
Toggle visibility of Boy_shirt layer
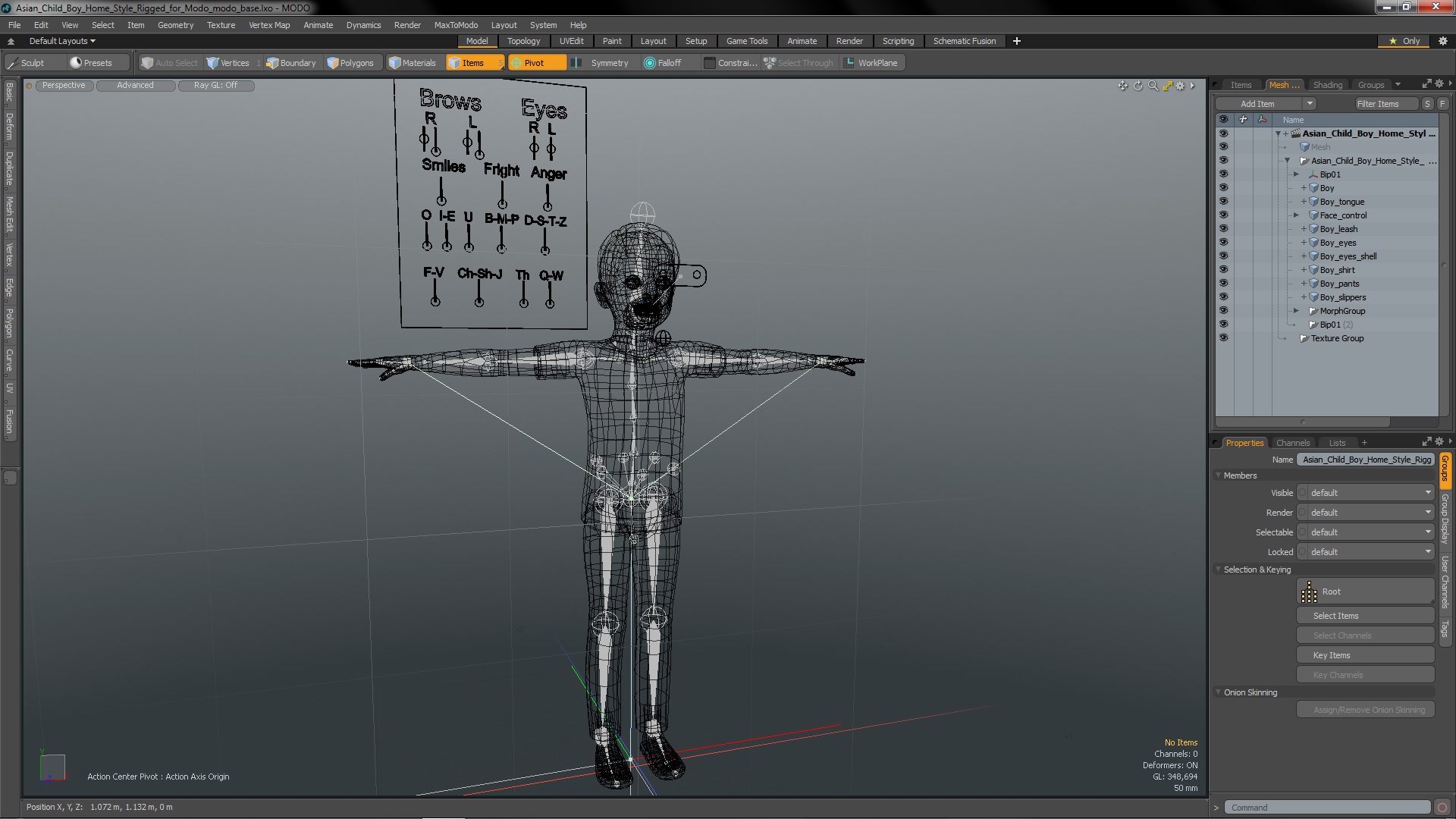[x=1223, y=269]
